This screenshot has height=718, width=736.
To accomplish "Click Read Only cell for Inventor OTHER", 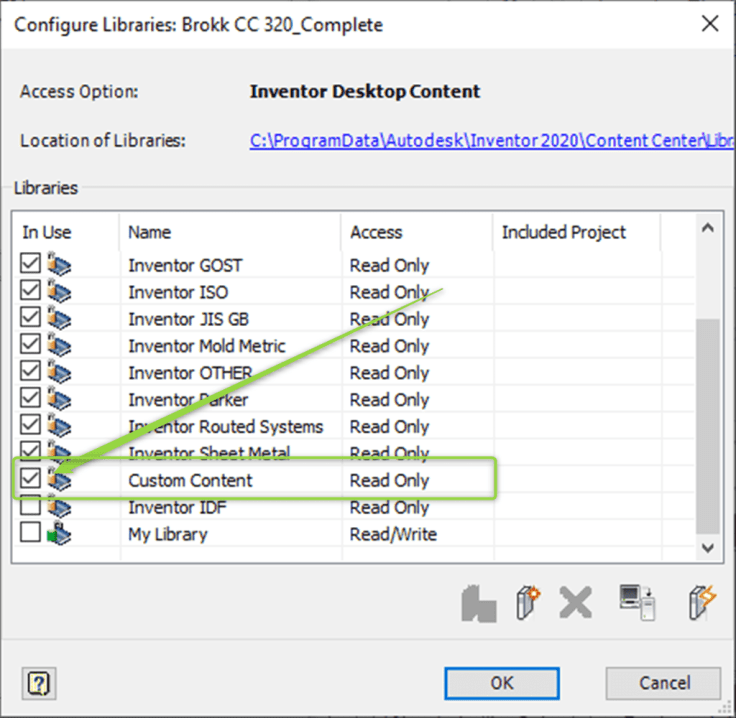I will pyautogui.click(x=390, y=373).
